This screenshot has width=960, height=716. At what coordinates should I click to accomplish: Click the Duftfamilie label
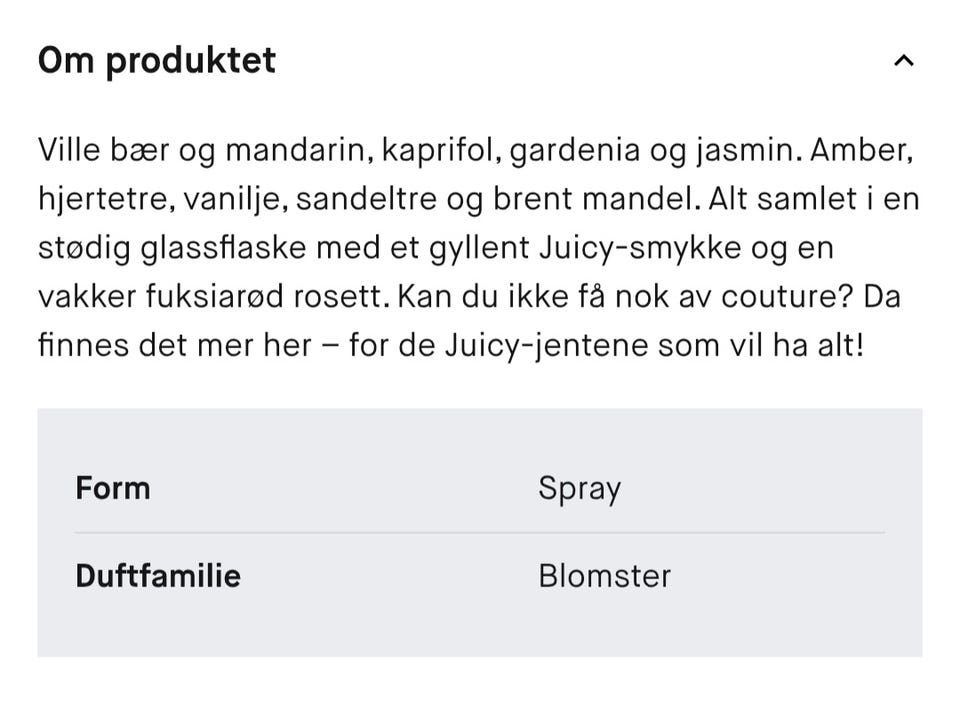coord(157,576)
